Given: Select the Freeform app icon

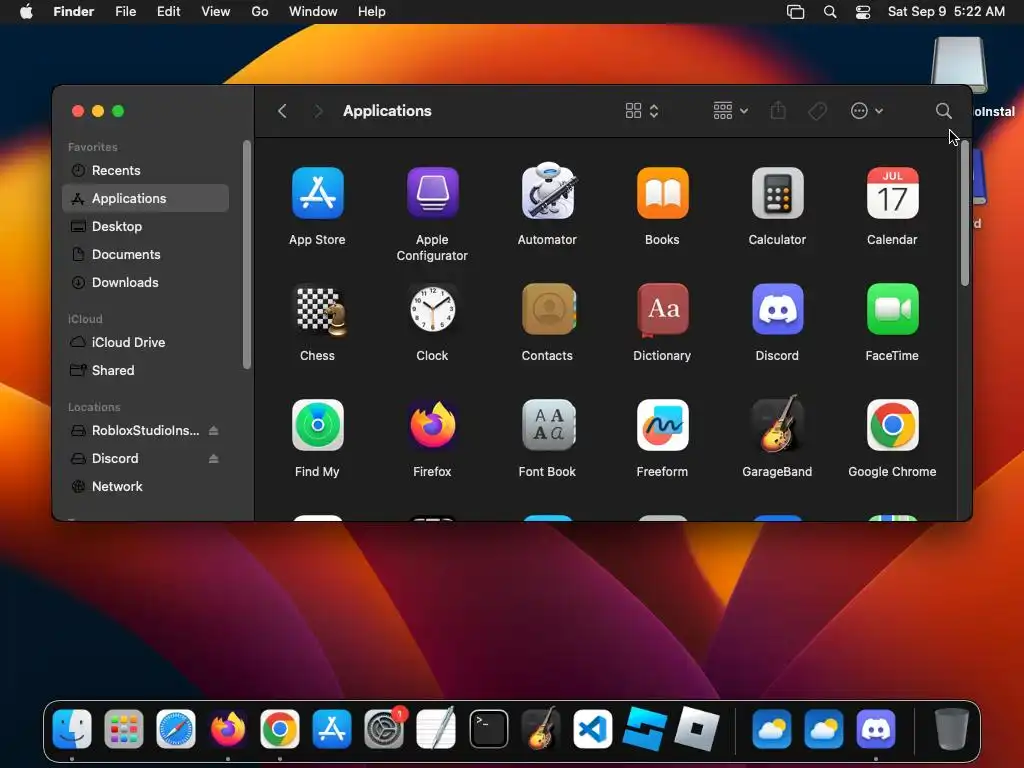Looking at the screenshot, I should (662, 425).
